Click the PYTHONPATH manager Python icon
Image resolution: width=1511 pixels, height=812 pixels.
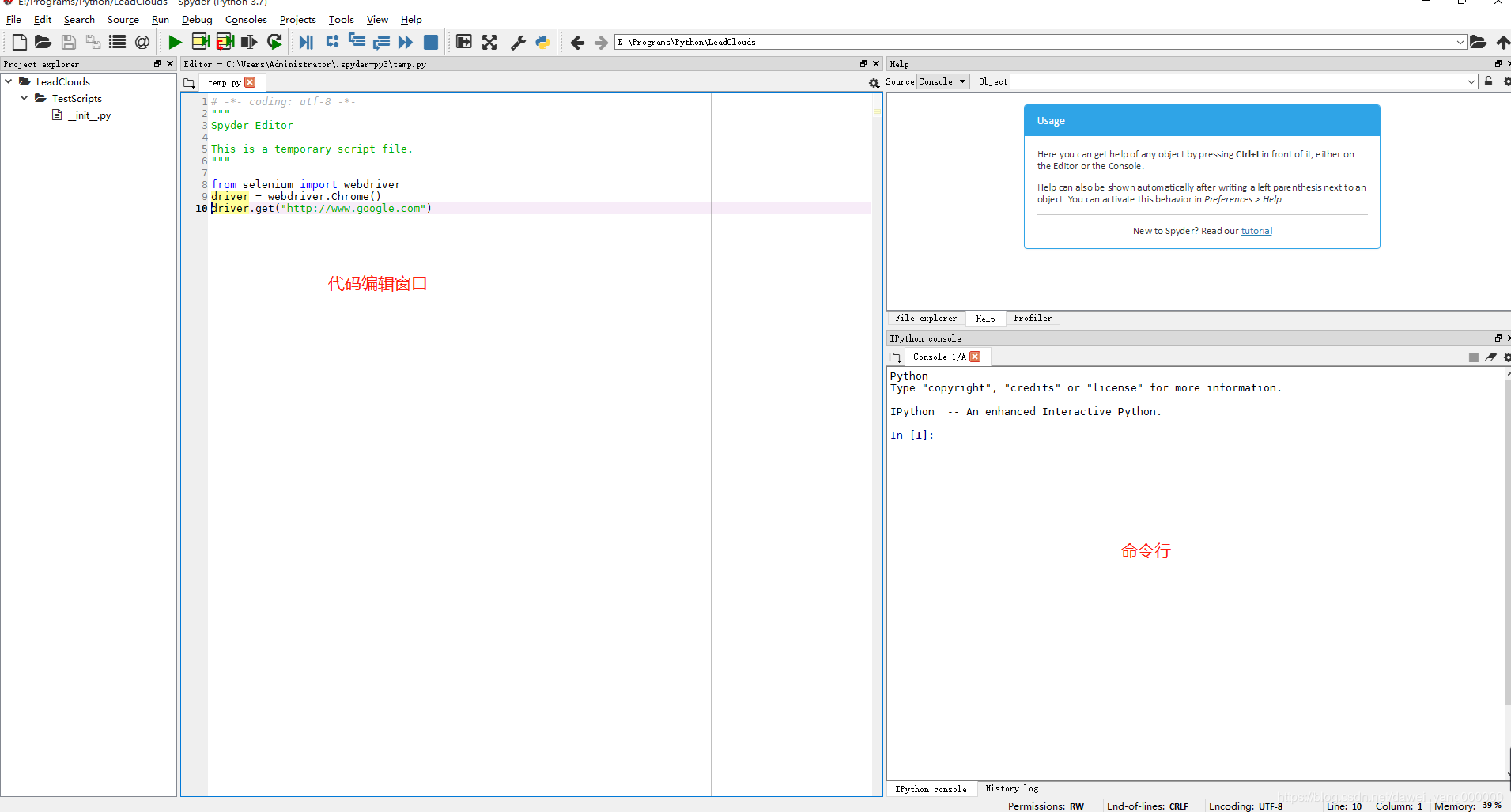click(542, 42)
